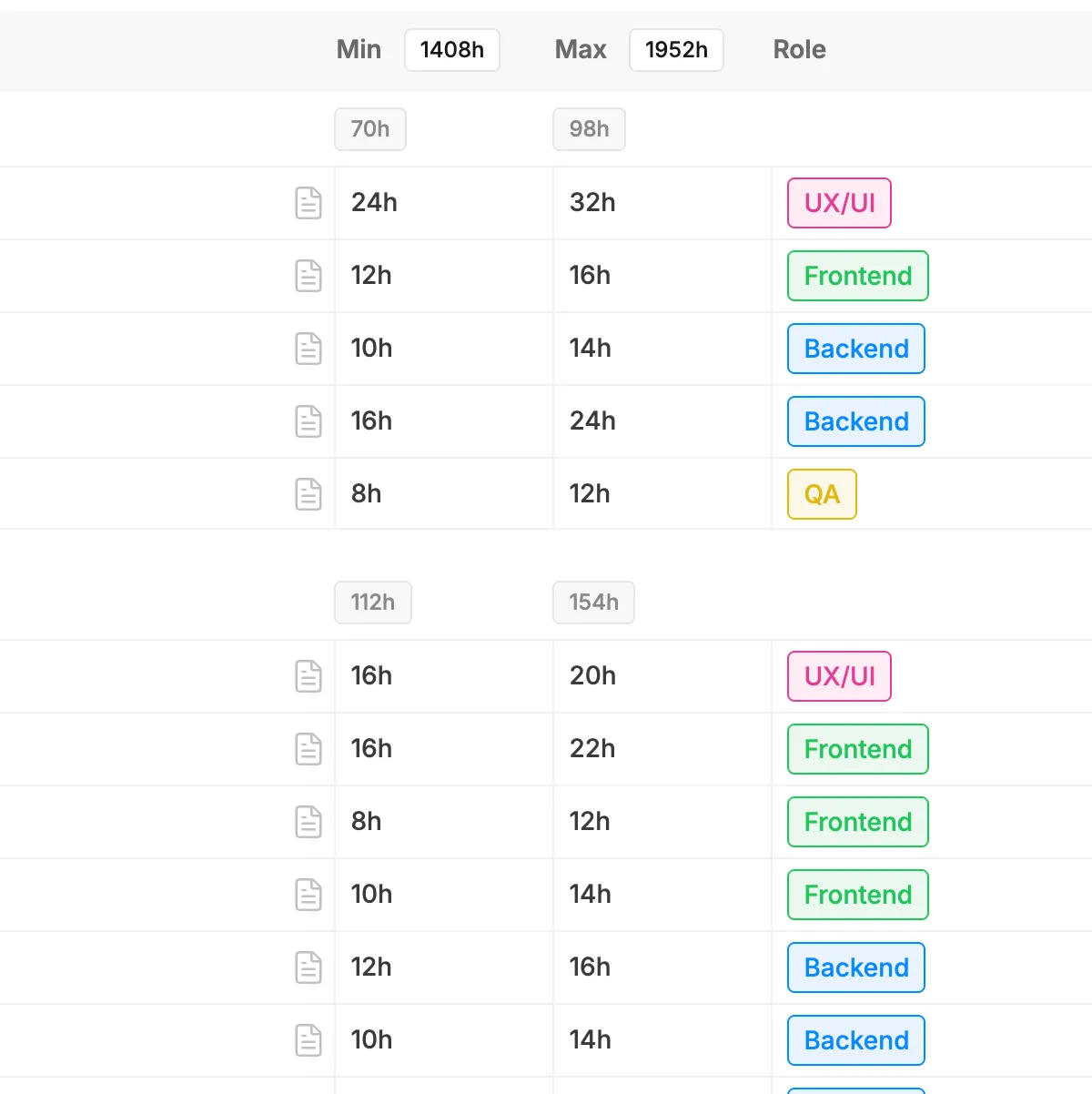The height and width of the screenshot is (1094, 1092).
Task: Open UX/UI role tag in 24h row
Action: 839,203
